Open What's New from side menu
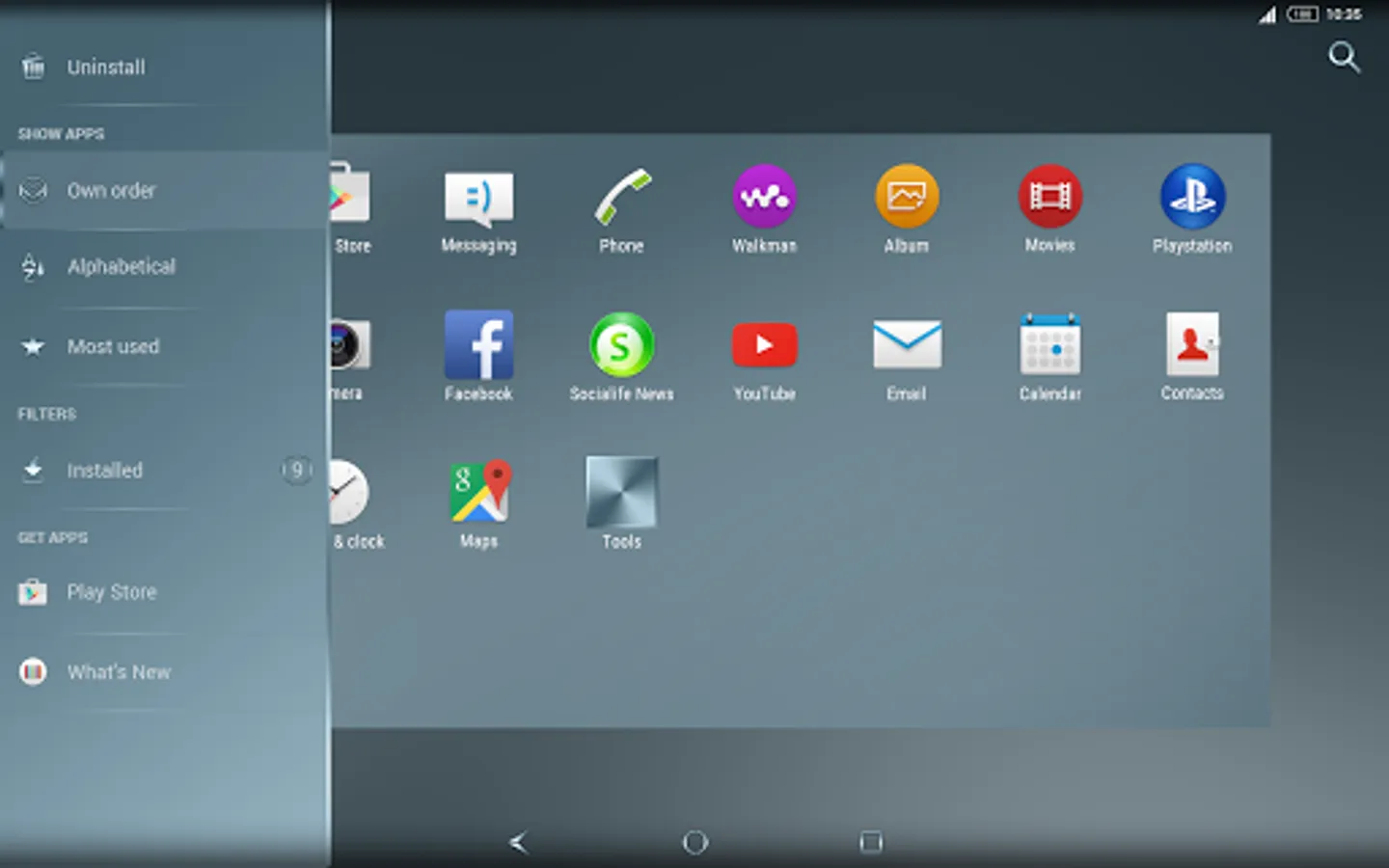Screen dimensions: 1389x868 [x=165, y=671]
